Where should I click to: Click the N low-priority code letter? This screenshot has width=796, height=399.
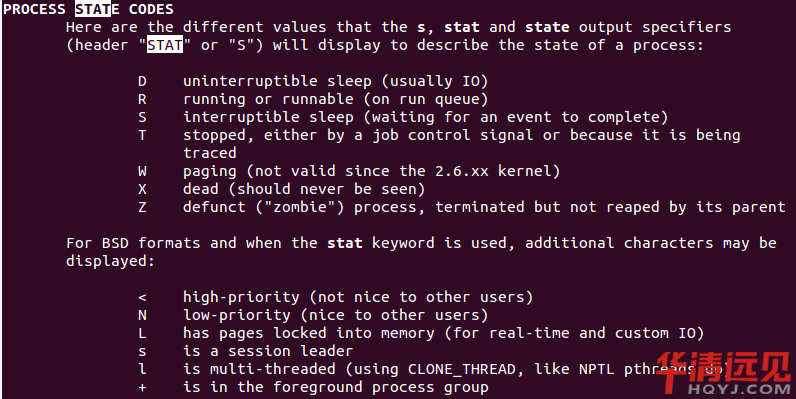pos(142,315)
